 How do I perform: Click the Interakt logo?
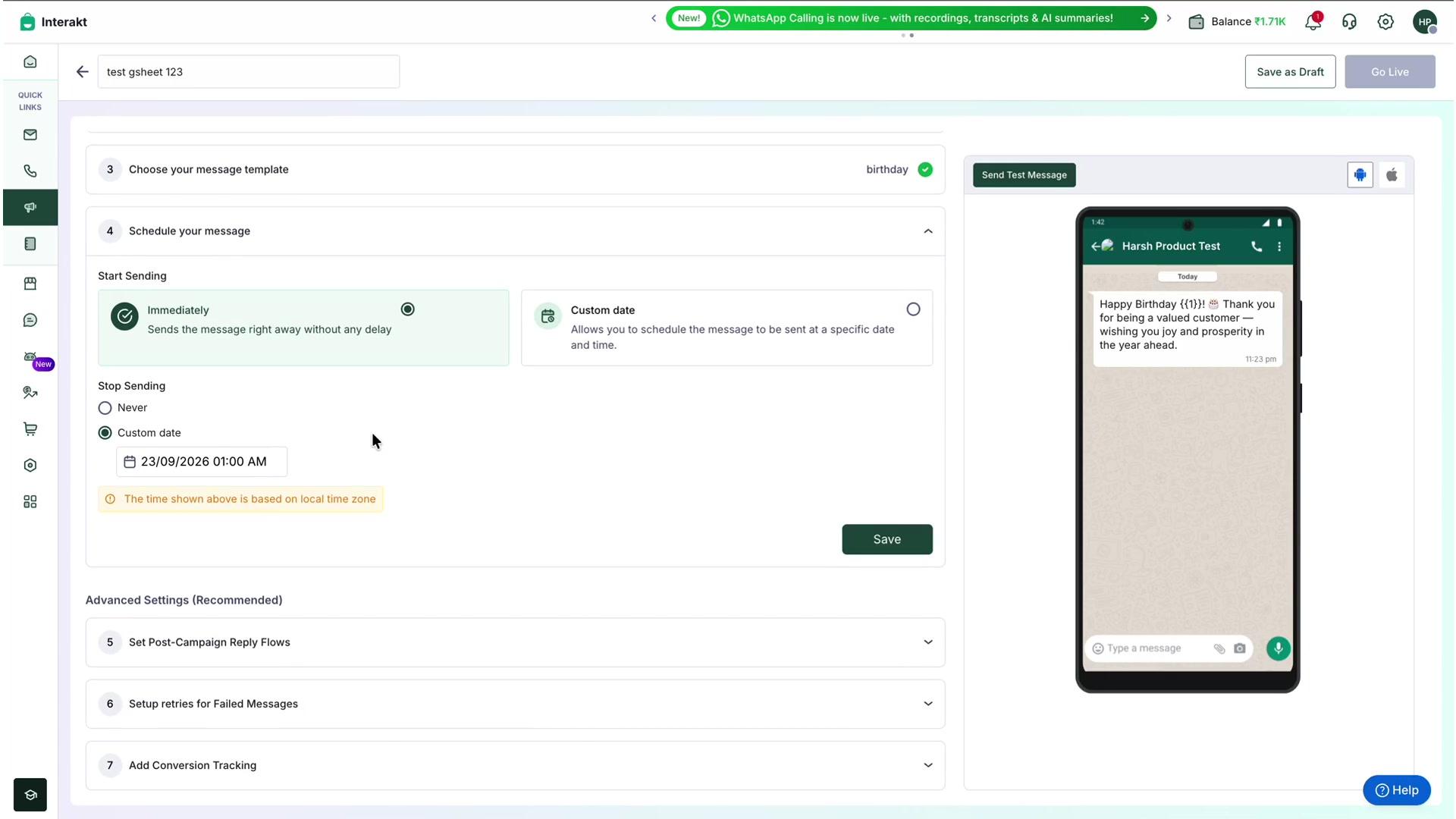click(53, 22)
